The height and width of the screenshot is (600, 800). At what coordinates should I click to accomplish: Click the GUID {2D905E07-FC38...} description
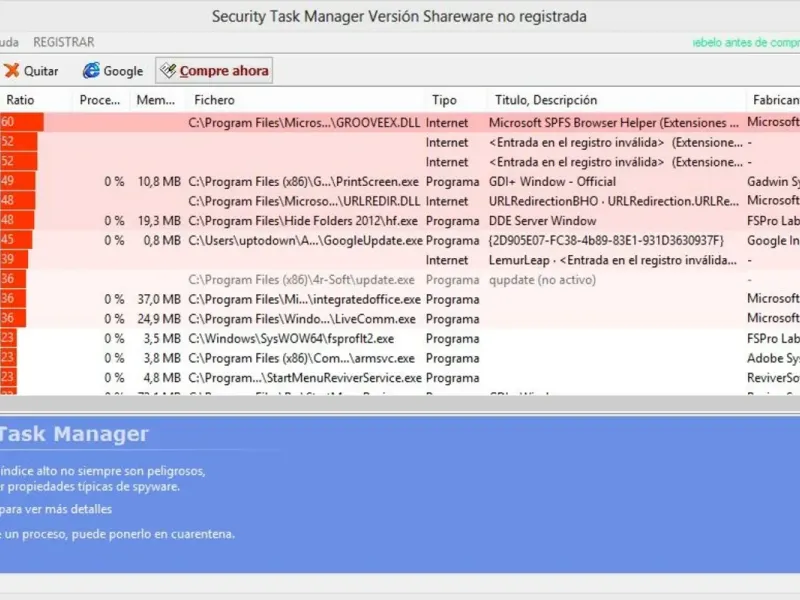pos(606,240)
